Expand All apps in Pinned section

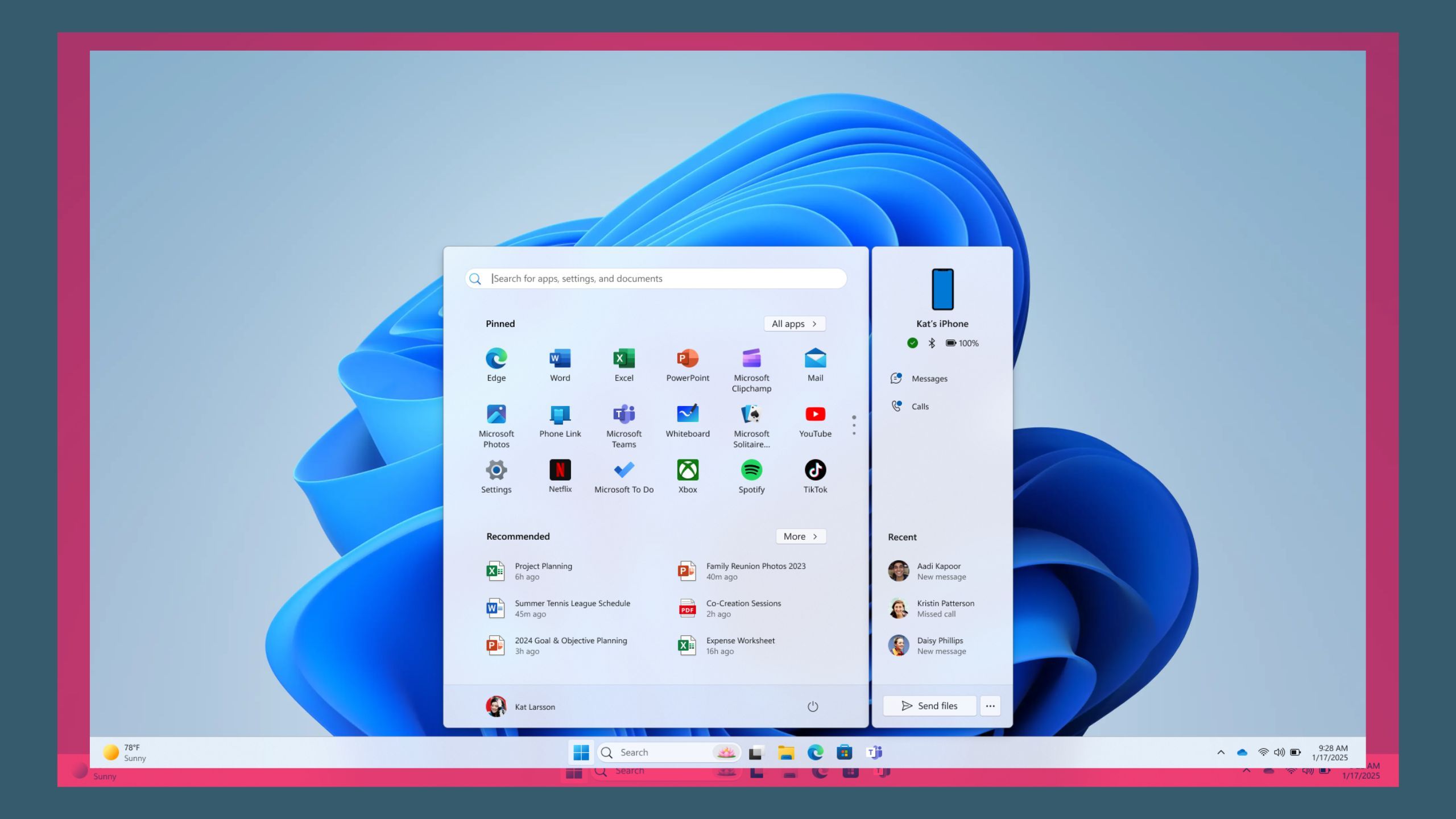click(795, 323)
